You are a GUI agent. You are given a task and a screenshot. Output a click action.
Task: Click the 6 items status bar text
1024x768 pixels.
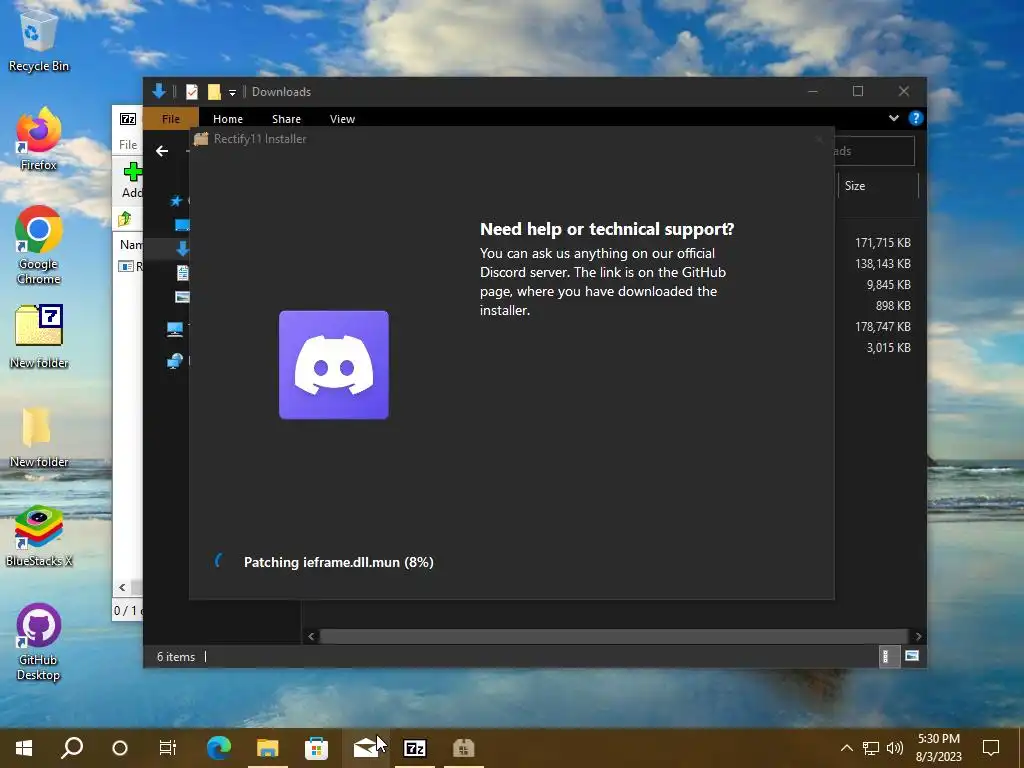pyautogui.click(x=176, y=657)
